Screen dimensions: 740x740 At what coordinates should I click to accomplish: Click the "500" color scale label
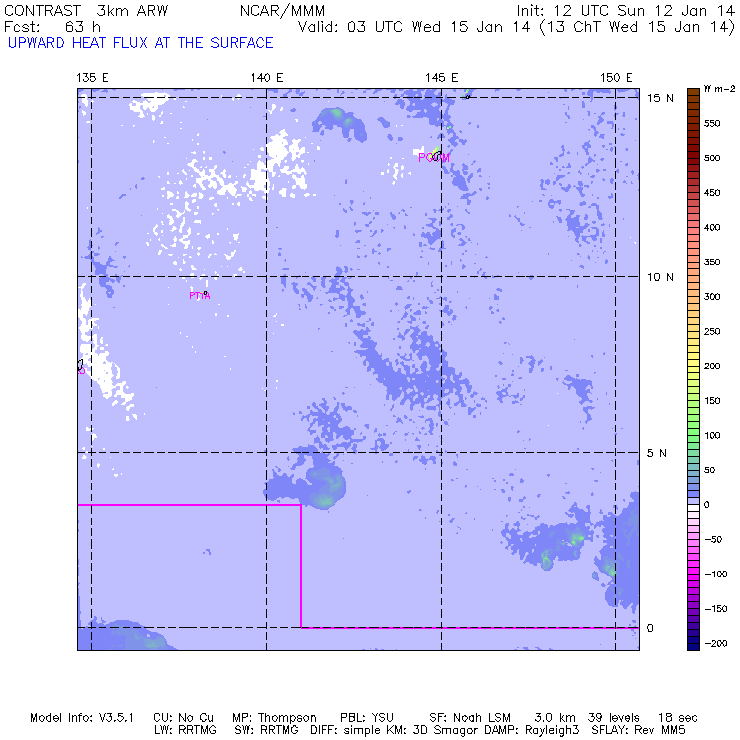pyautogui.click(x=712, y=158)
